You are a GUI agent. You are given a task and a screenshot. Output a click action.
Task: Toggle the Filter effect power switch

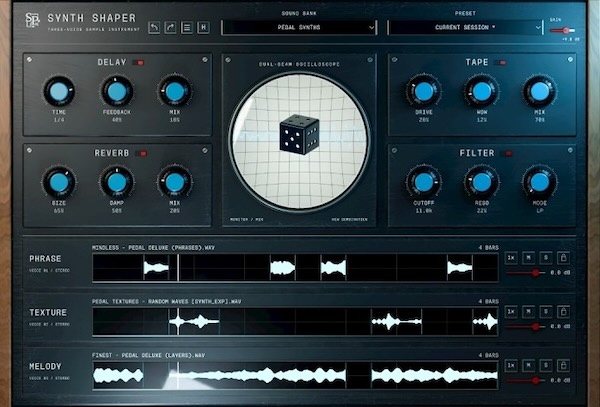506,153
